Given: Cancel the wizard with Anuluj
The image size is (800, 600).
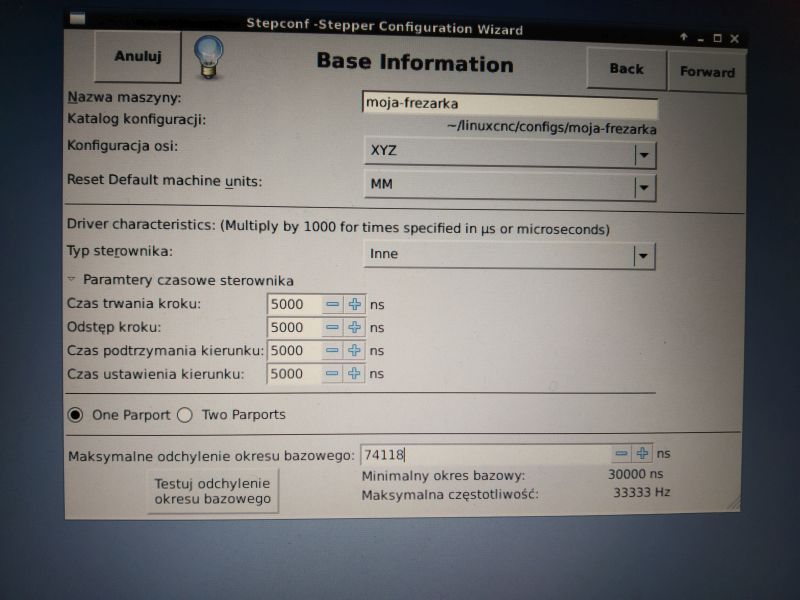Looking at the screenshot, I should coord(138,56).
